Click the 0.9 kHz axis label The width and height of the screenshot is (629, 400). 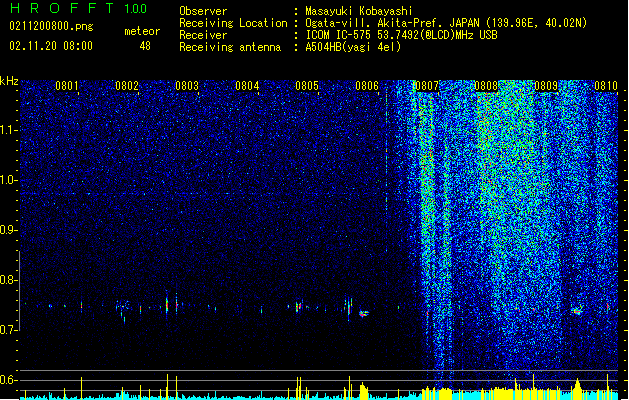[x=8, y=230]
